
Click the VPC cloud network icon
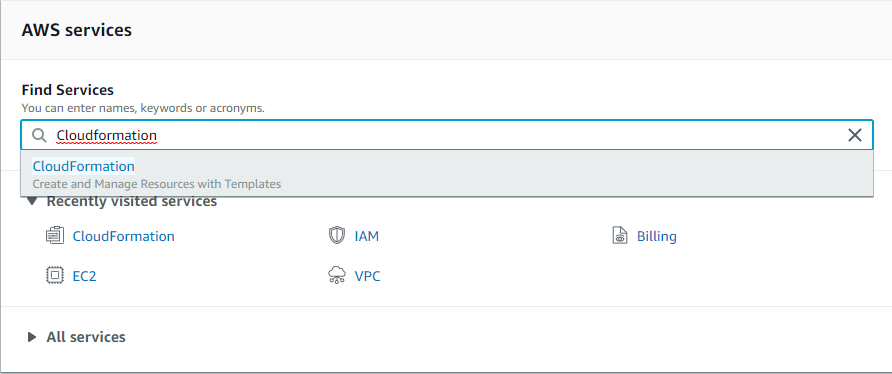(x=337, y=276)
